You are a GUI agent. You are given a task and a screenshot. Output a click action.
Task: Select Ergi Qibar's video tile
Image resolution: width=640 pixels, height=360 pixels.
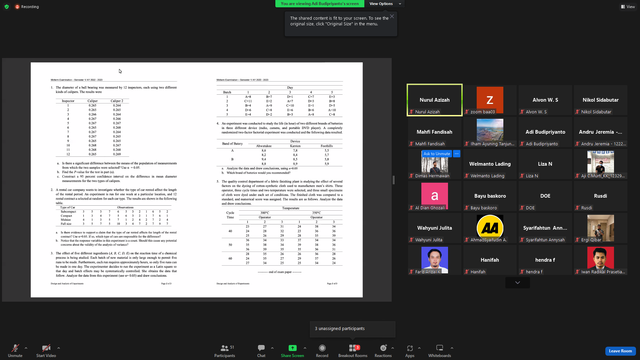tap(600, 228)
